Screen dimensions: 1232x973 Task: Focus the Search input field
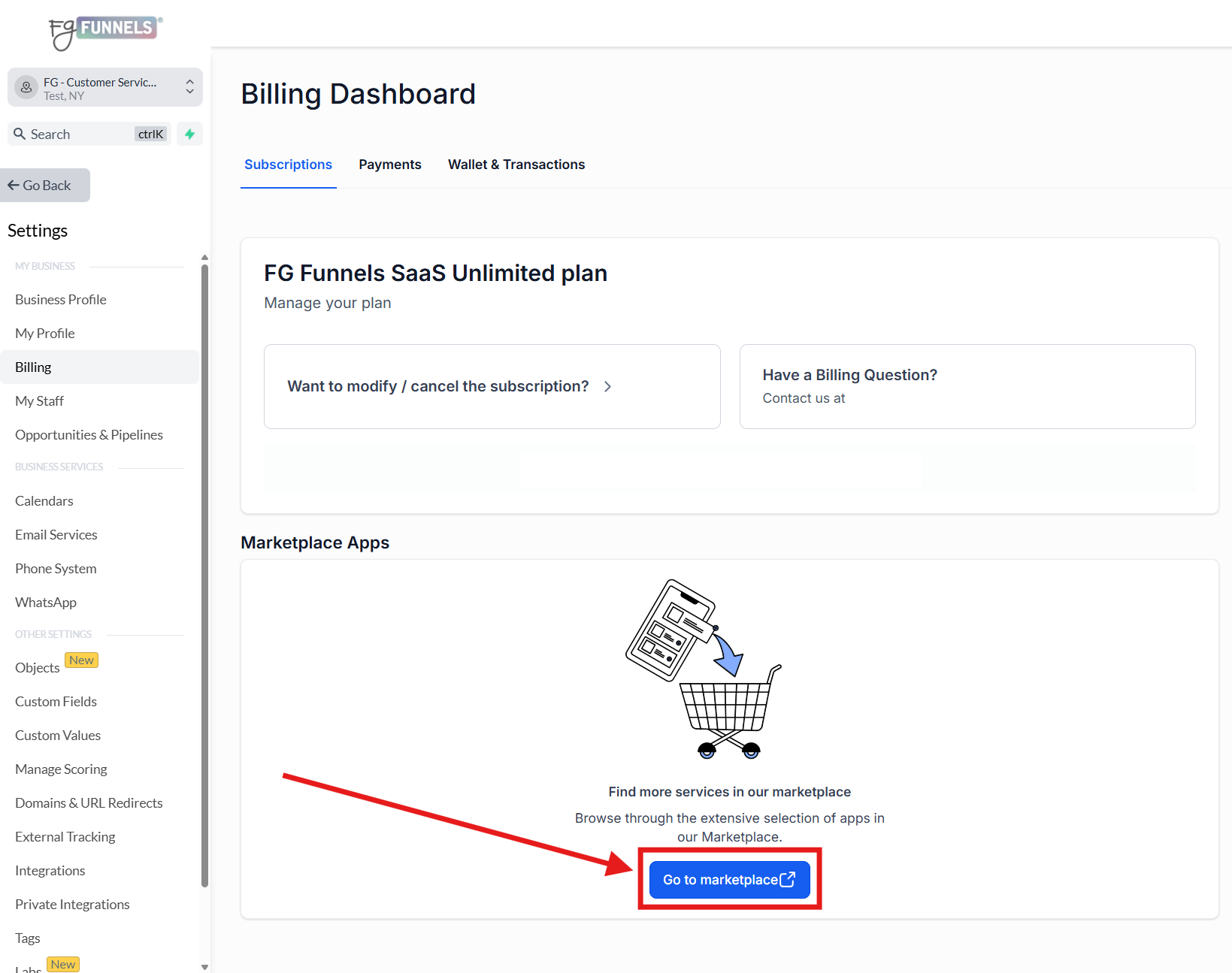coord(89,134)
